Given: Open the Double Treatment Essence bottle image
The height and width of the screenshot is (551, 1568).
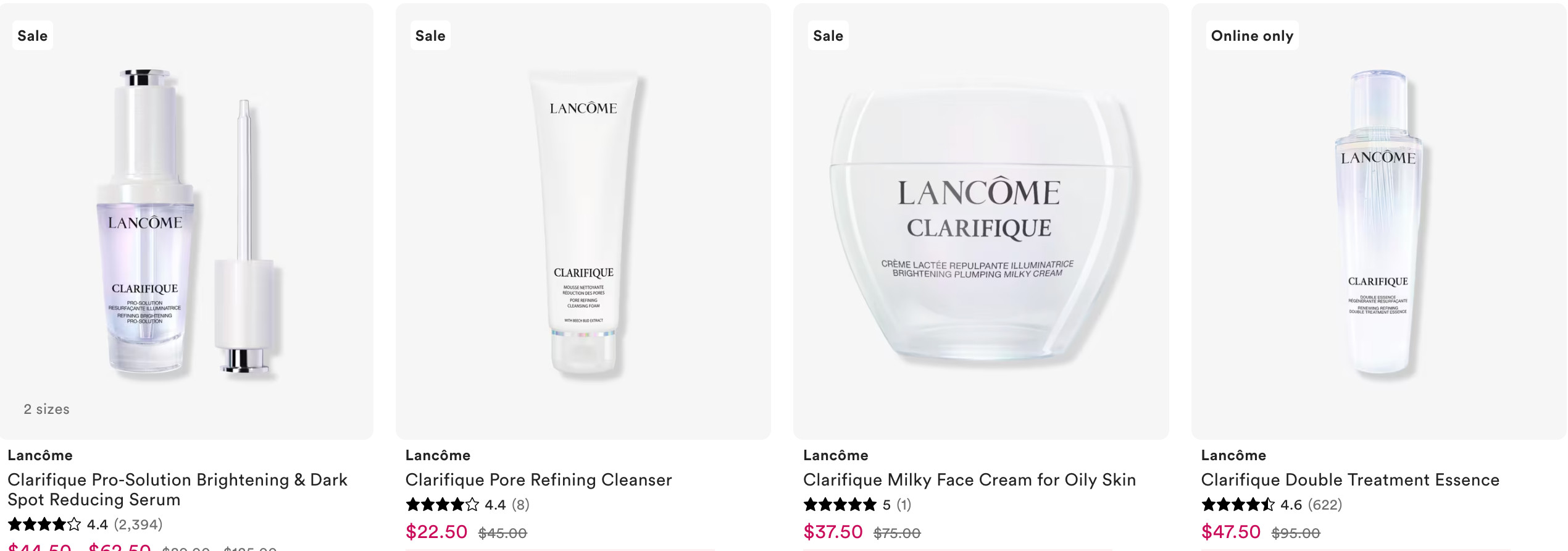Looking at the screenshot, I should (x=1378, y=221).
